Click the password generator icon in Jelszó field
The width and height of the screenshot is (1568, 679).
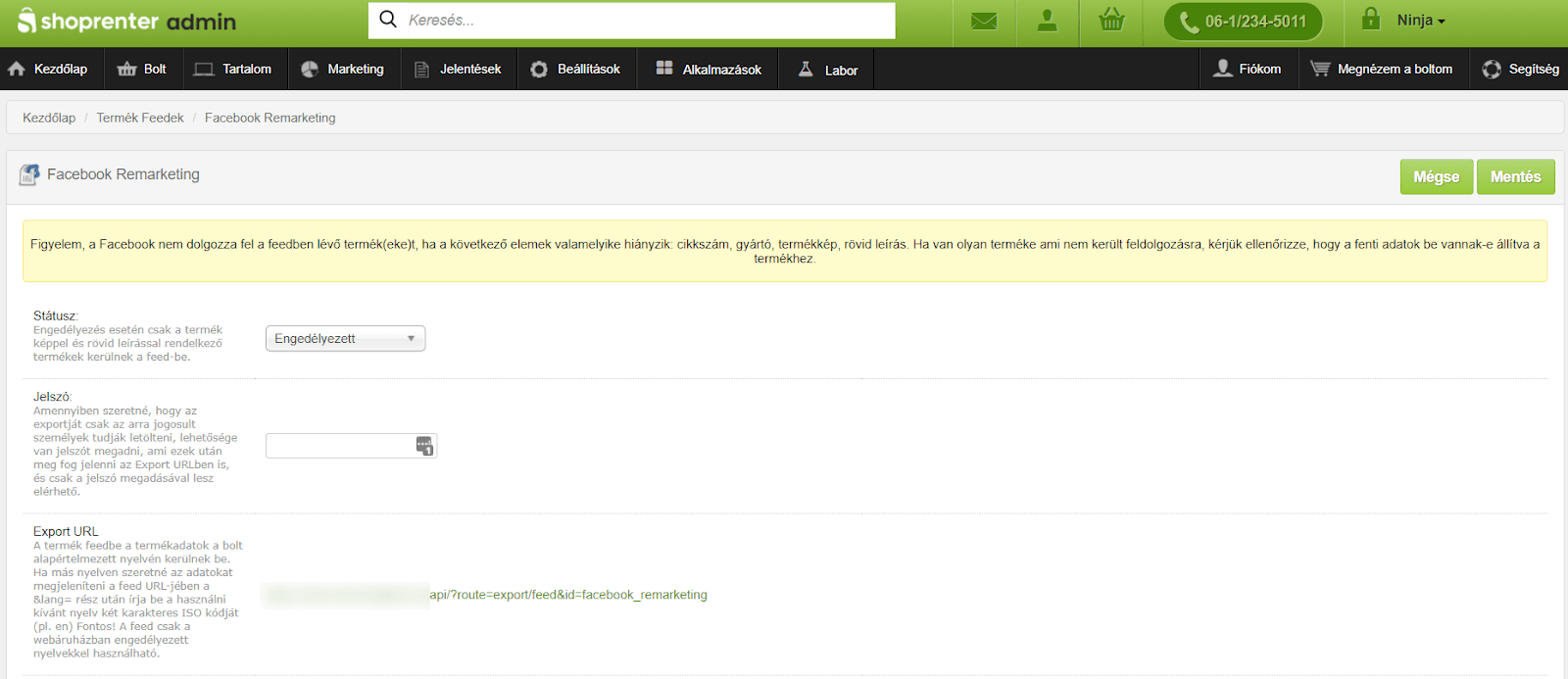click(x=424, y=446)
